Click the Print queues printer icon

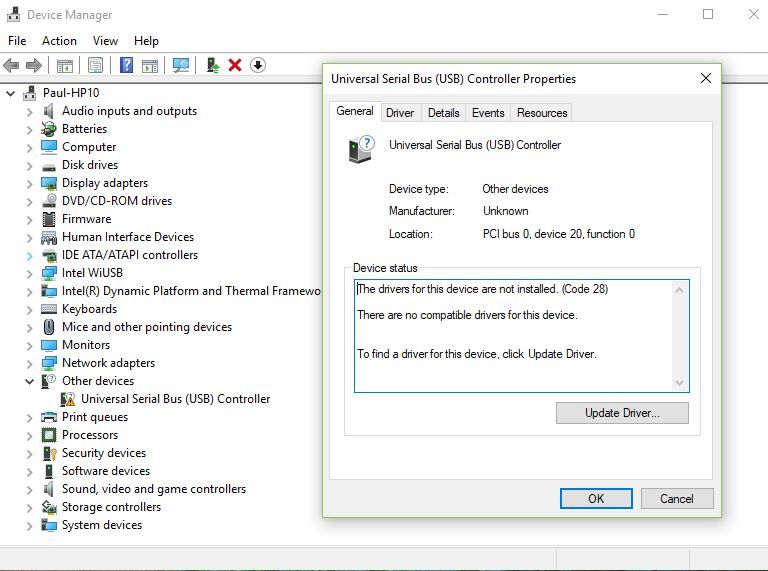tap(48, 417)
